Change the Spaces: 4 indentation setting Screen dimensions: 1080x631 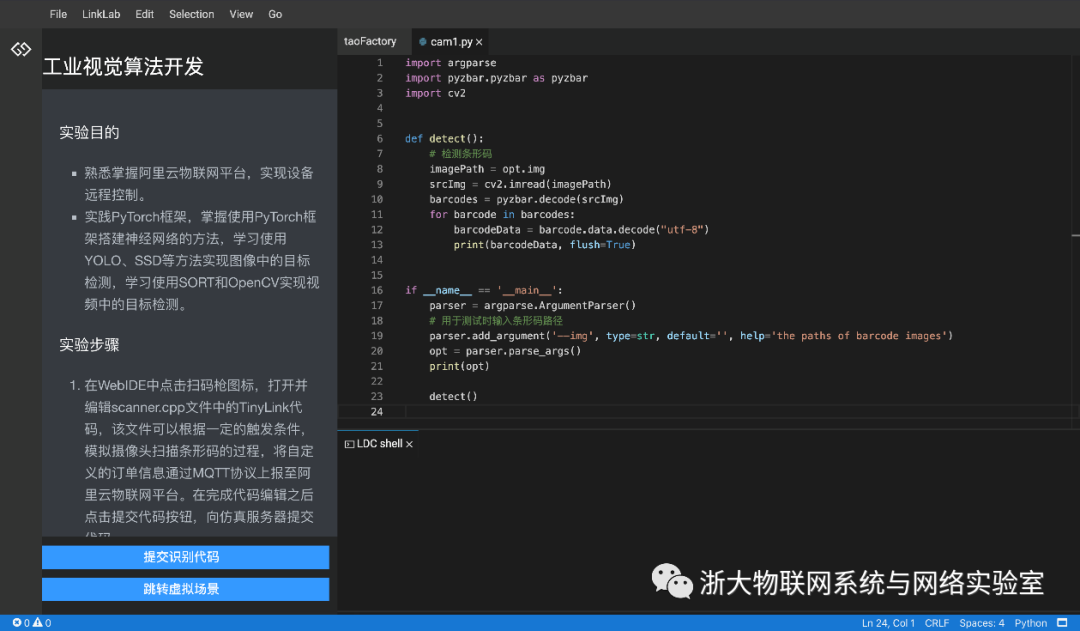(x=982, y=623)
